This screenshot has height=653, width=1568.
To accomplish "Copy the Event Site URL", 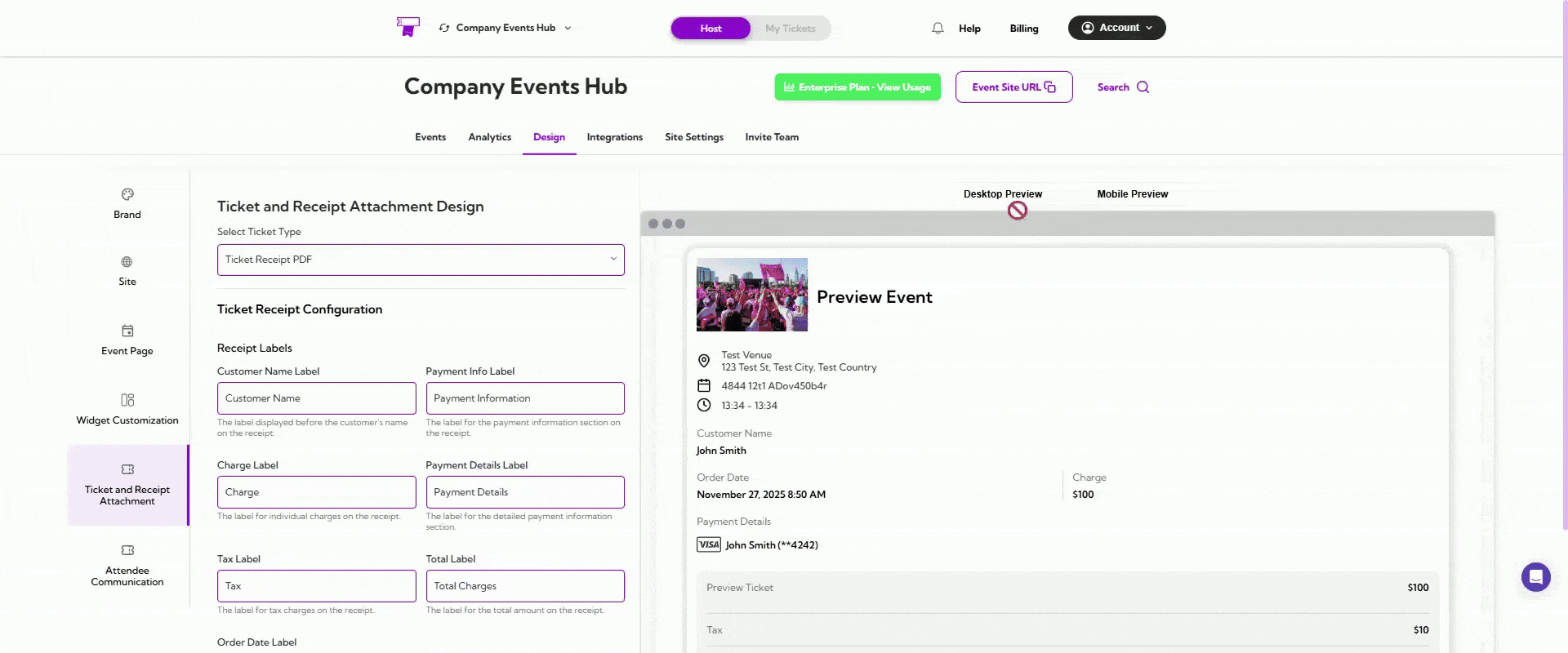I will point(1013,87).
